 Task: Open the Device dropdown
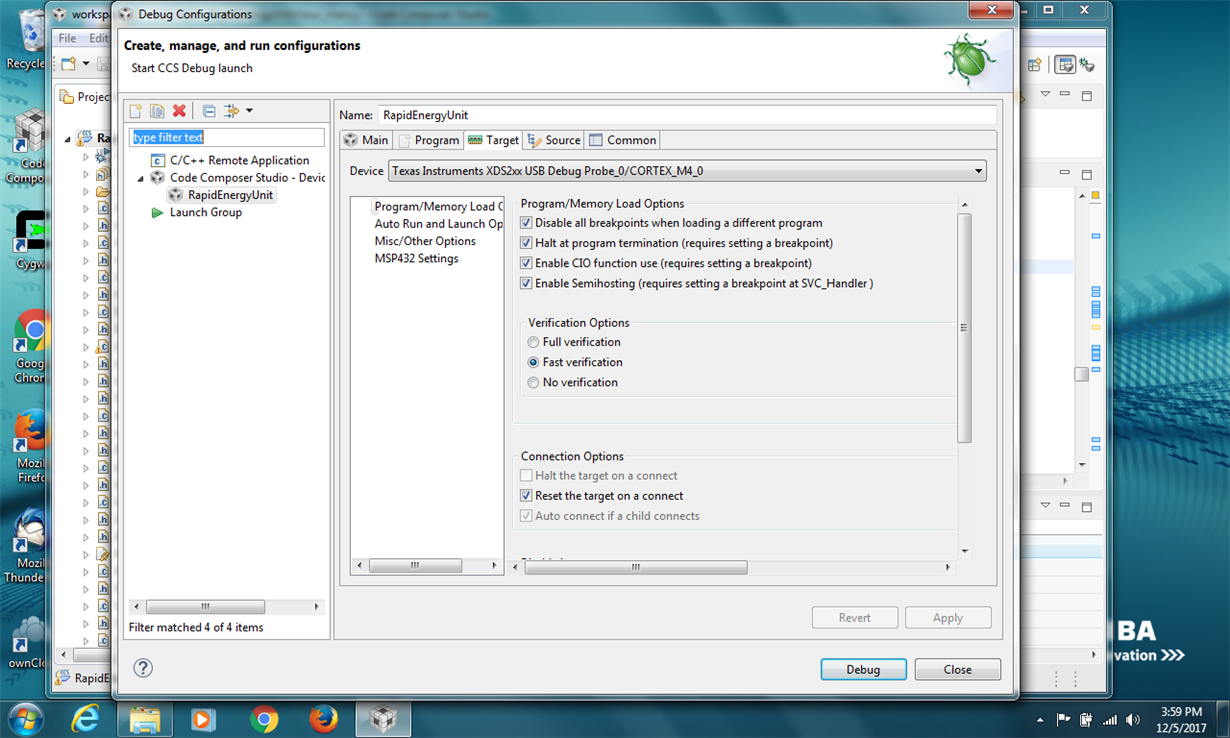pos(687,171)
